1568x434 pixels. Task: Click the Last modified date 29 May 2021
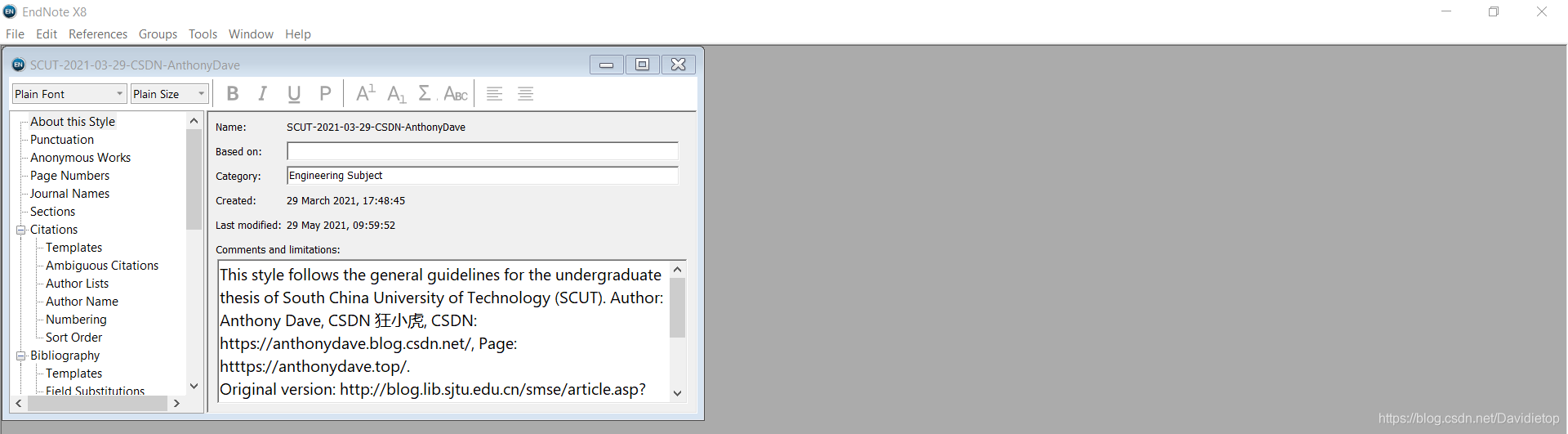[341, 226]
